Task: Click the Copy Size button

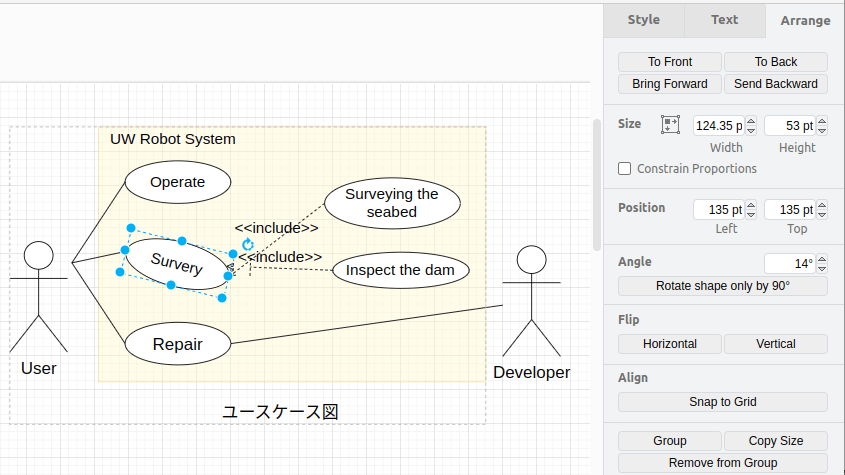Action: pos(775,441)
